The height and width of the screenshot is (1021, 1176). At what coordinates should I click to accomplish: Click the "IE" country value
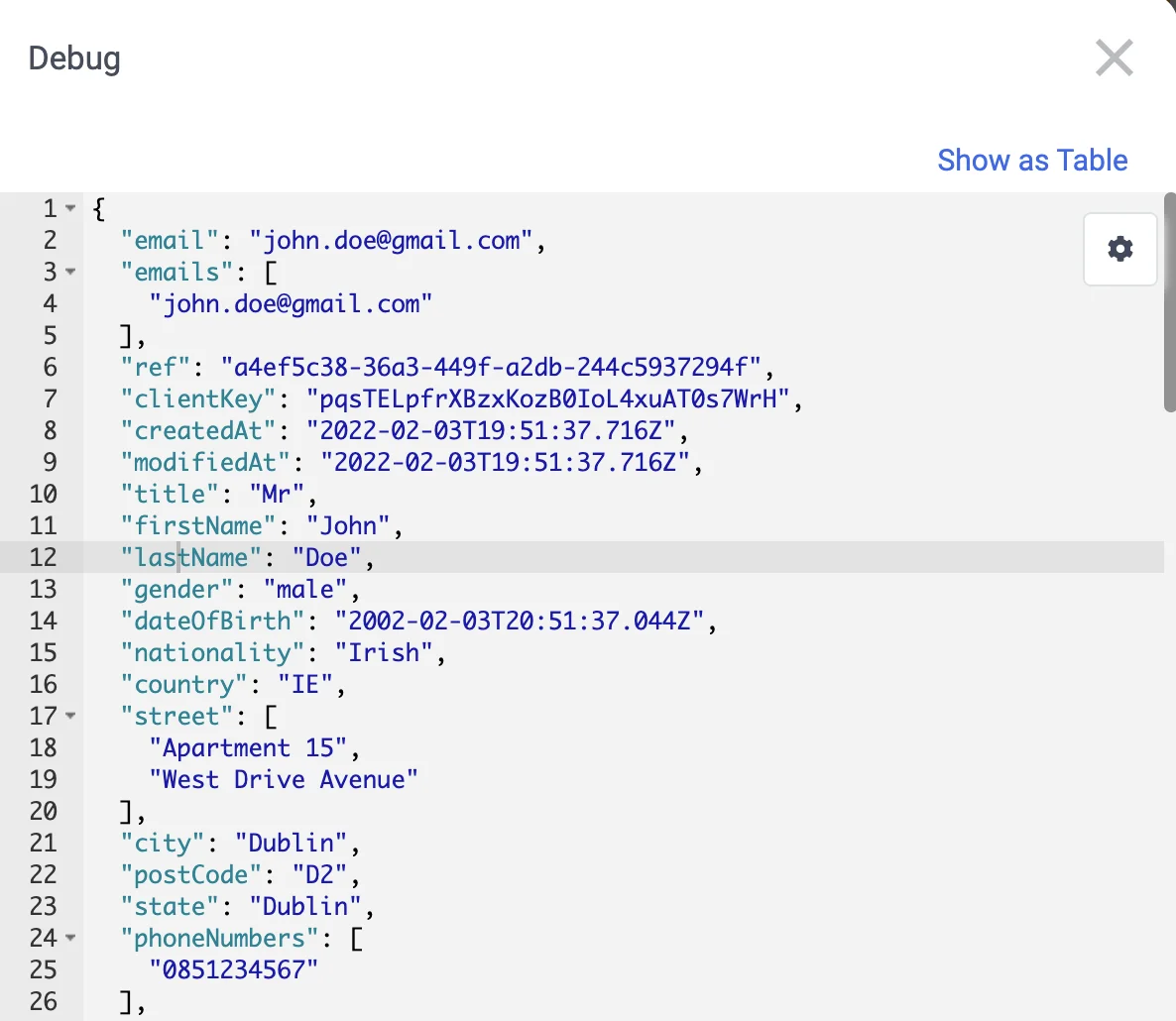[x=305, y=684]
